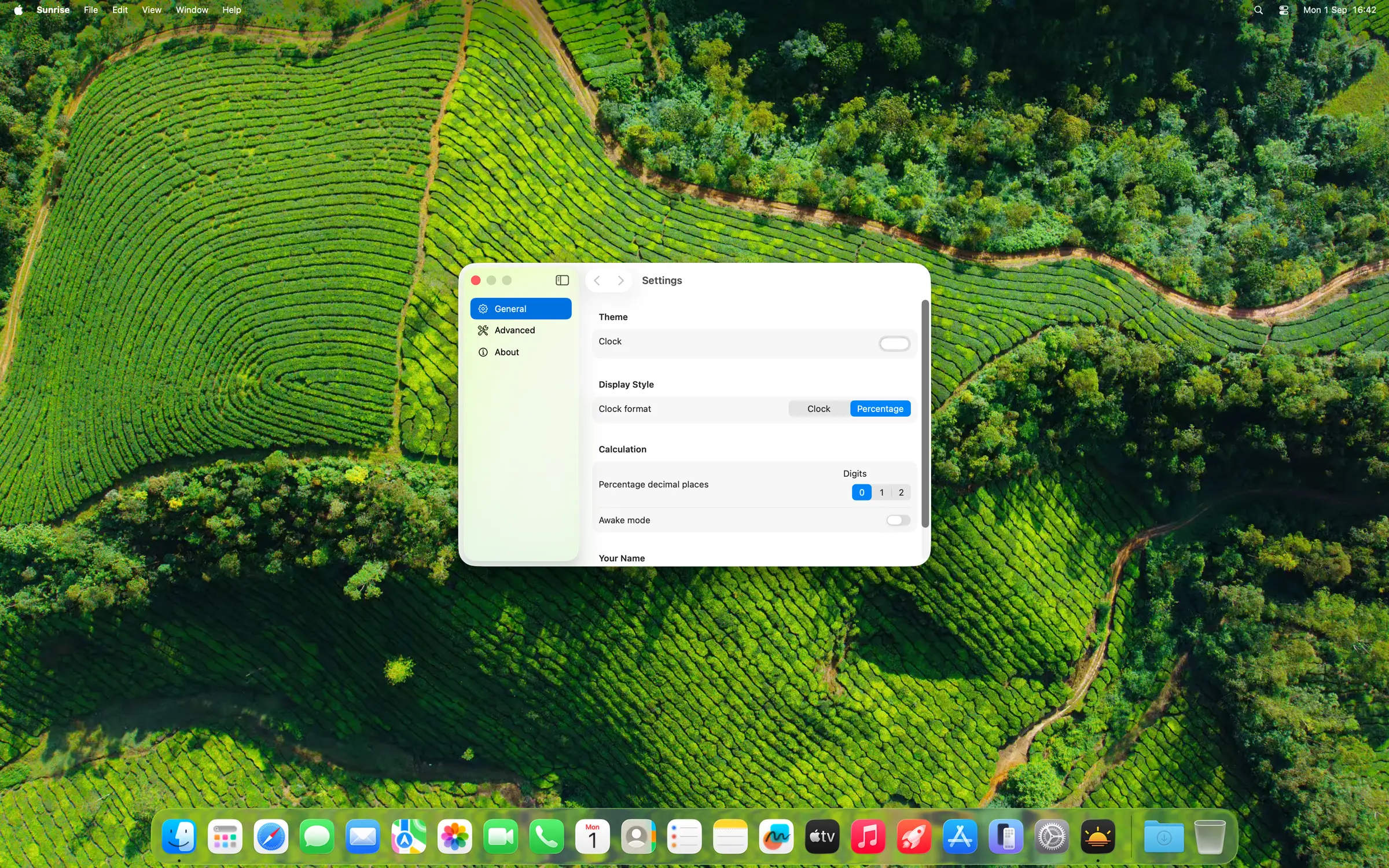Open Phone app from the Dock

pos(546,836)
